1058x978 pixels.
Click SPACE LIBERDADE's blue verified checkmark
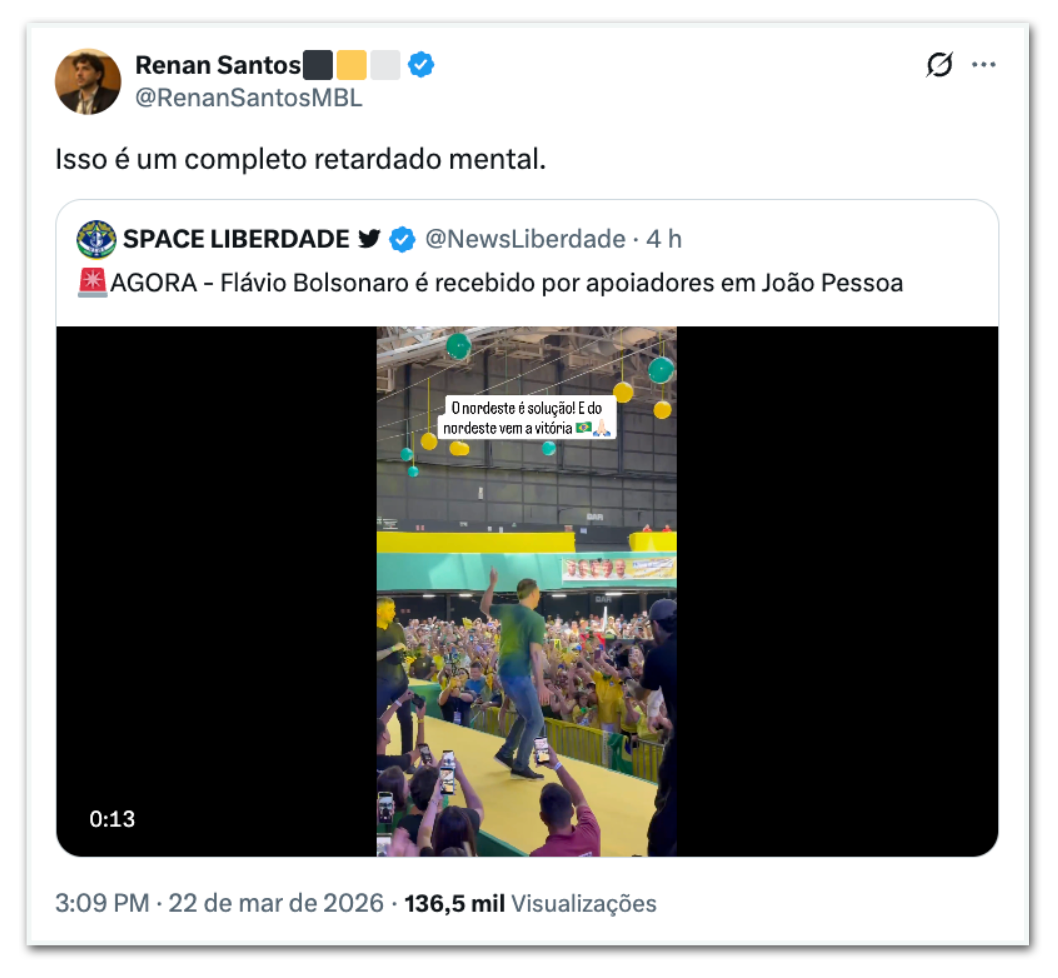coord(402,240)
